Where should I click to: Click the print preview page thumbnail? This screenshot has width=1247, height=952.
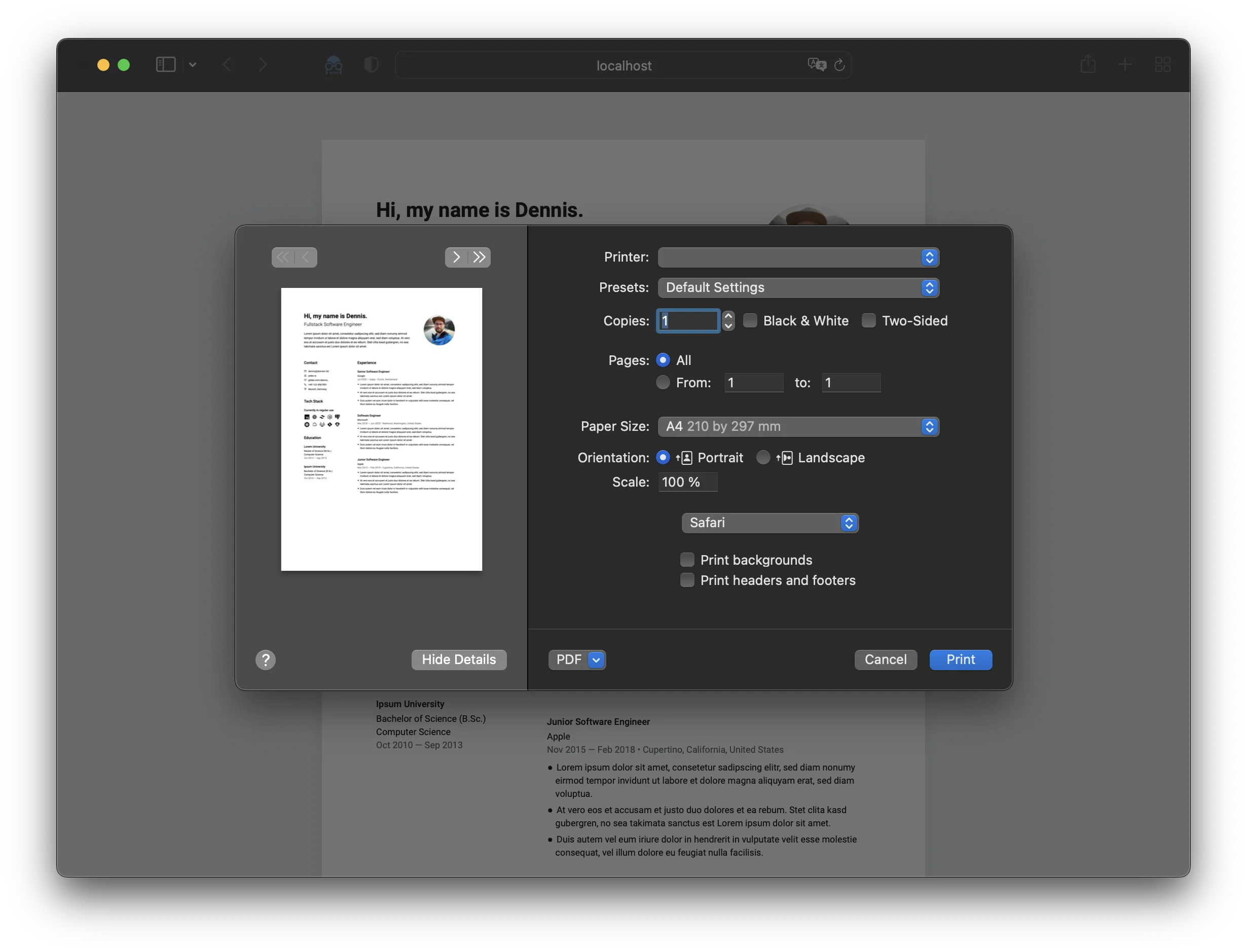[381, 429]
